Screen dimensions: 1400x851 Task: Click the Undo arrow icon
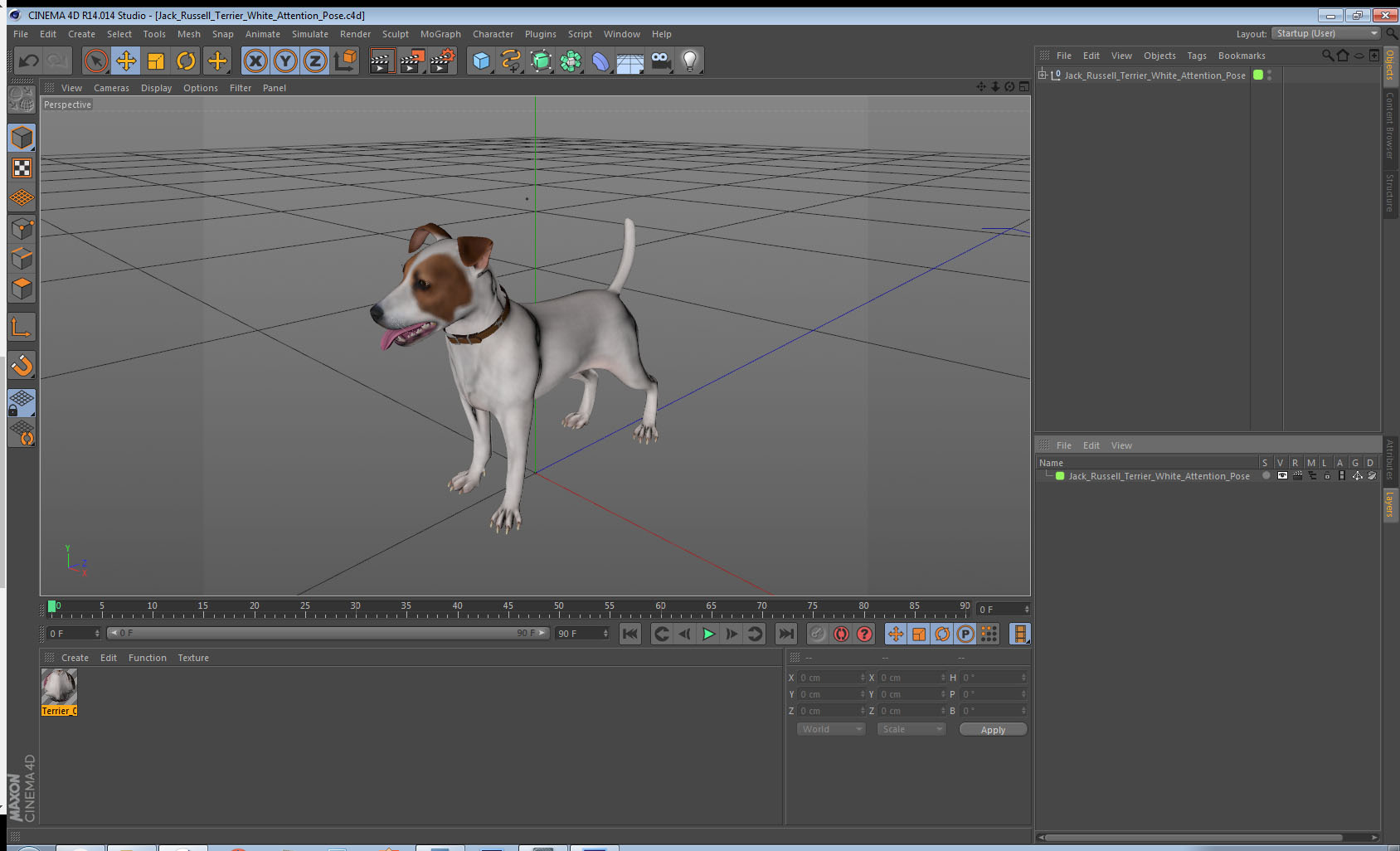tap(29, 61)
